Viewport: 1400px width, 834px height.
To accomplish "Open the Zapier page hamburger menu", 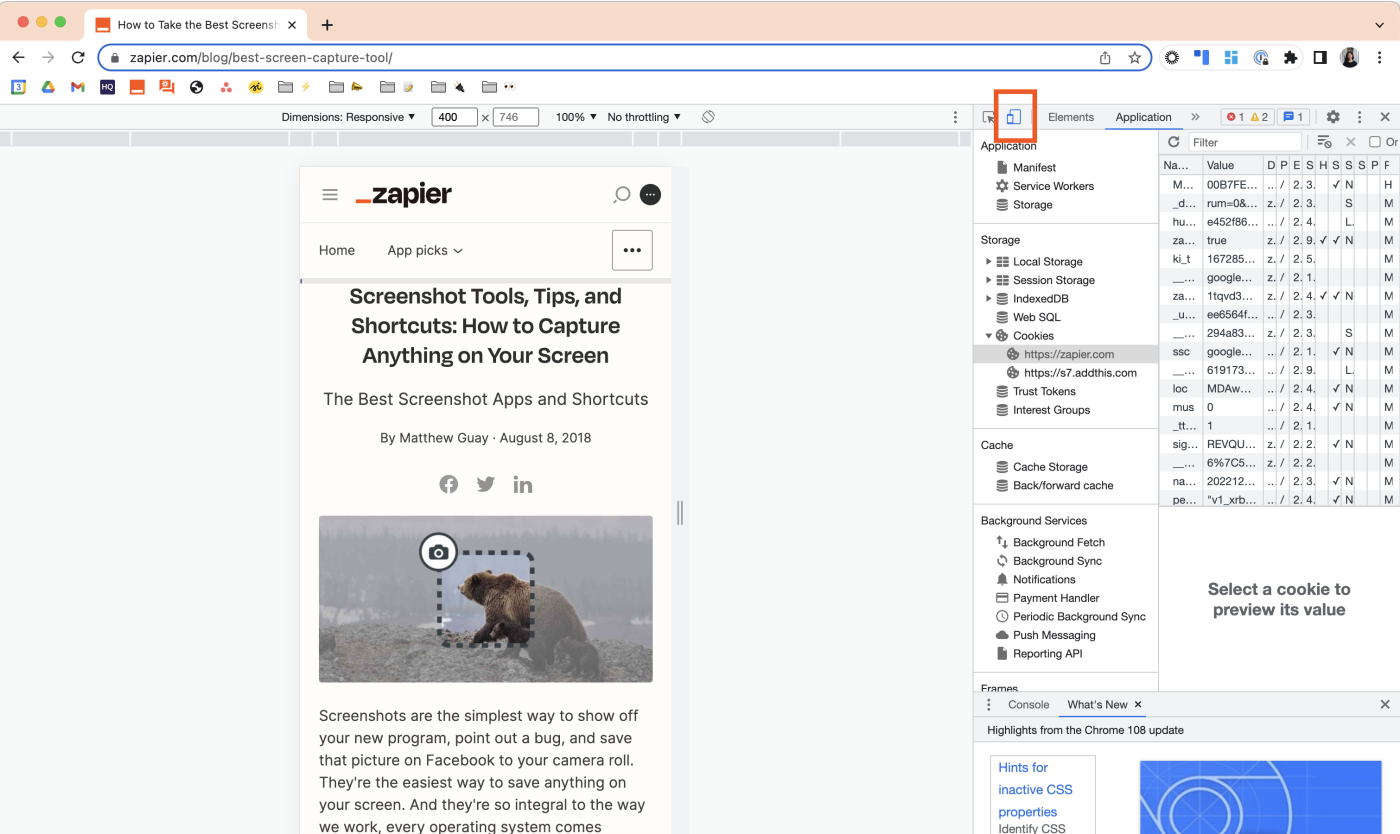I will pos(330,194).
